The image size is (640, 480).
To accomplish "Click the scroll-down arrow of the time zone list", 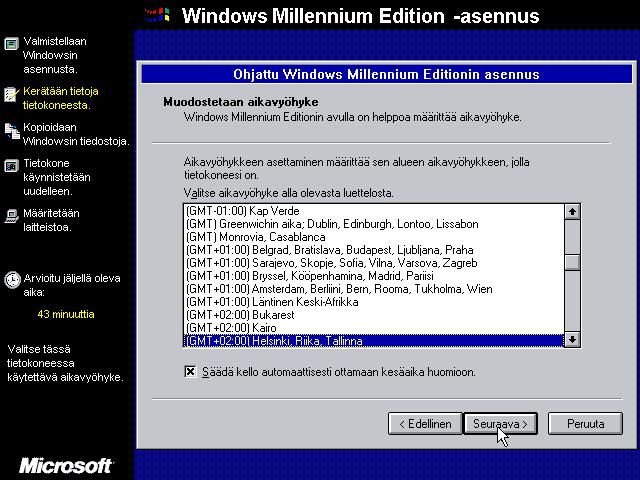I will [x=572, y=339].
